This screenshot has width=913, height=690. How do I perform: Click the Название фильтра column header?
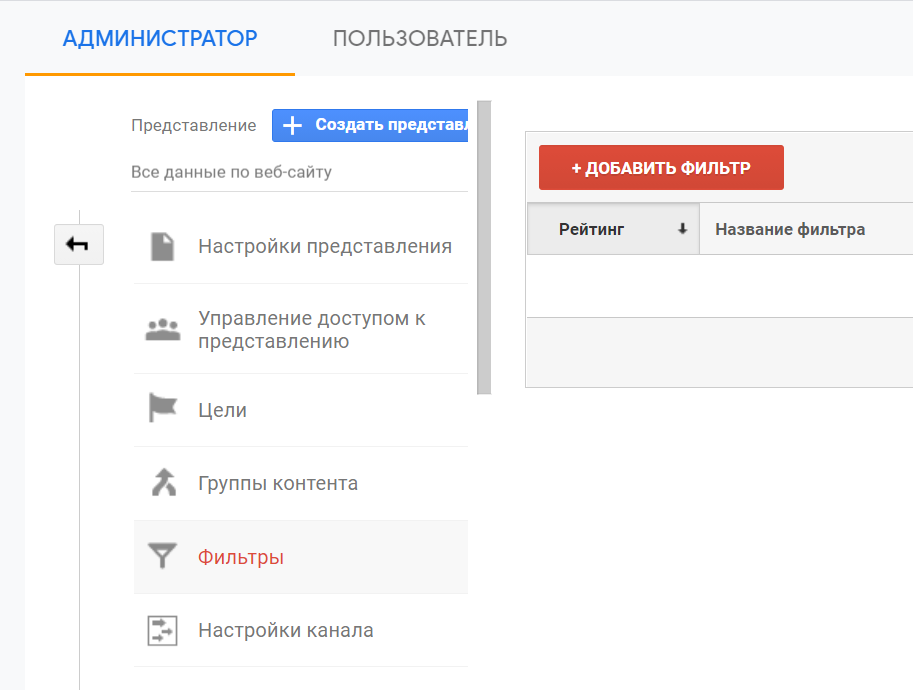(790, 229)
